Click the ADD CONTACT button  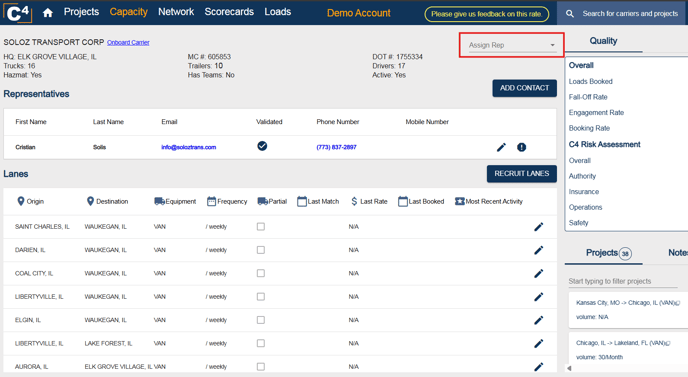click(x=524, y=88)
